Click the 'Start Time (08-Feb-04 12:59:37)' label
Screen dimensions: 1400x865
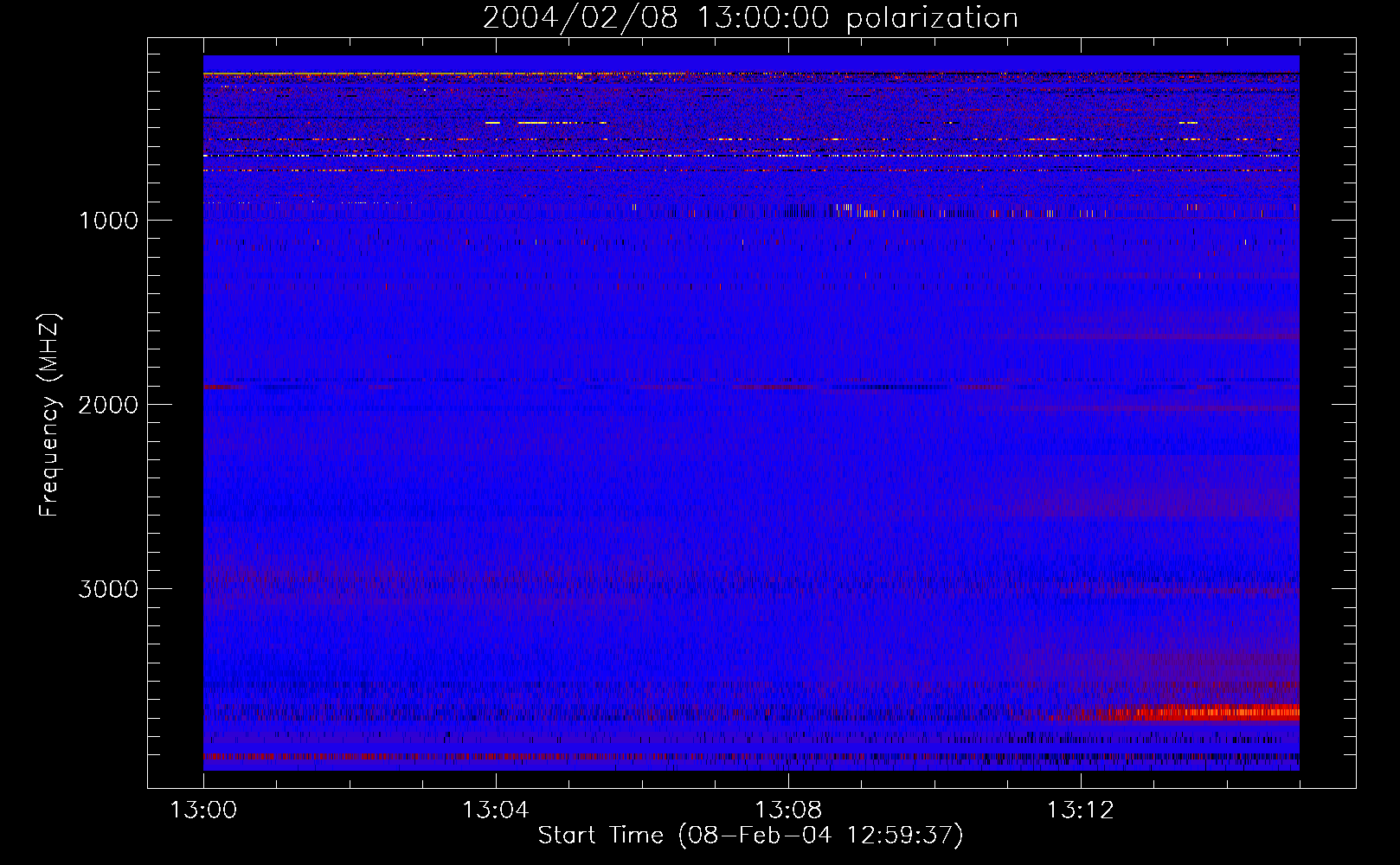pyautogui.click(x=750, y=836)
